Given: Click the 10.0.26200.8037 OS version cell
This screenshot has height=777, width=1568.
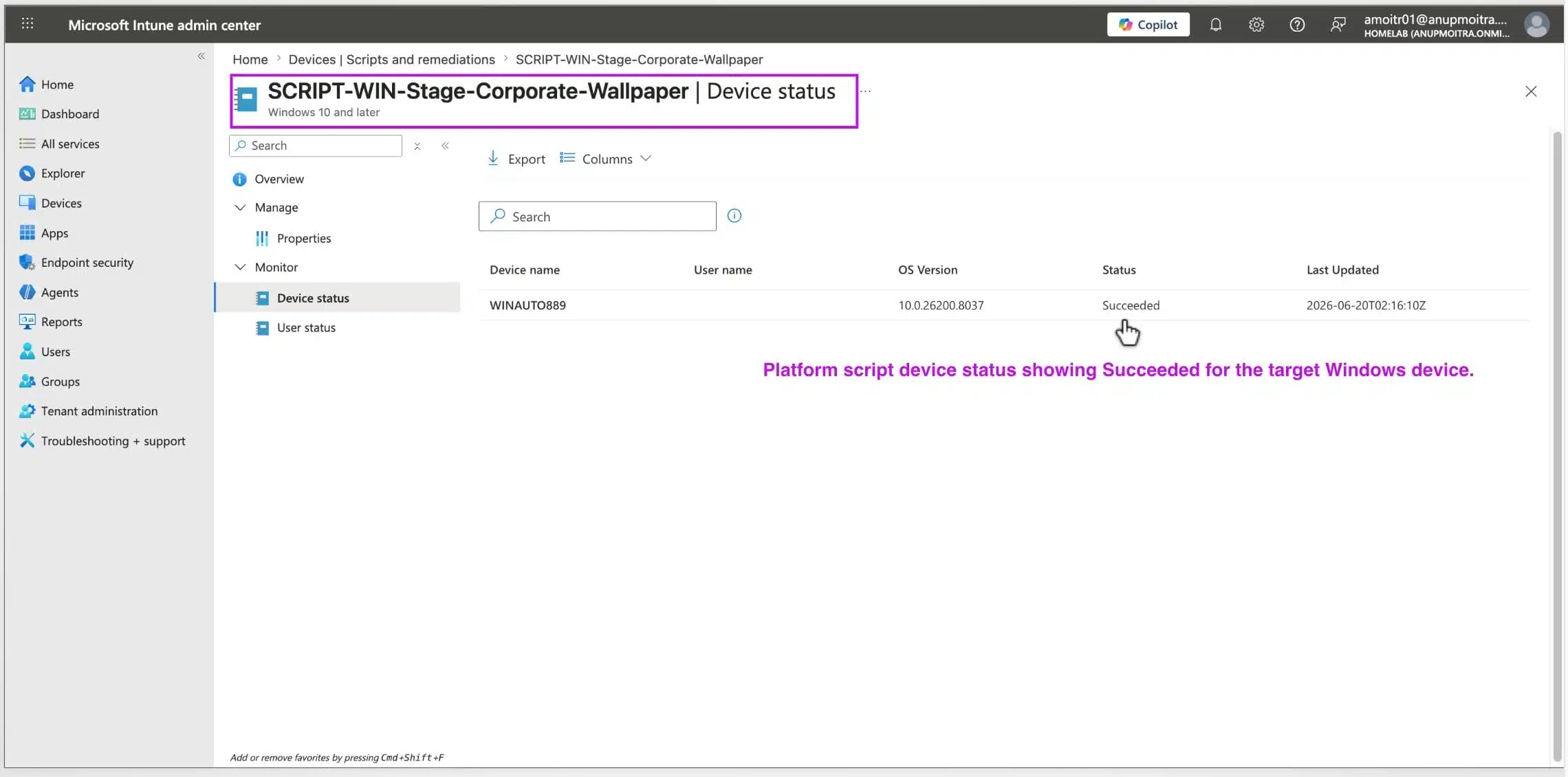Looking at the screenshot, I should coord(941,305).
